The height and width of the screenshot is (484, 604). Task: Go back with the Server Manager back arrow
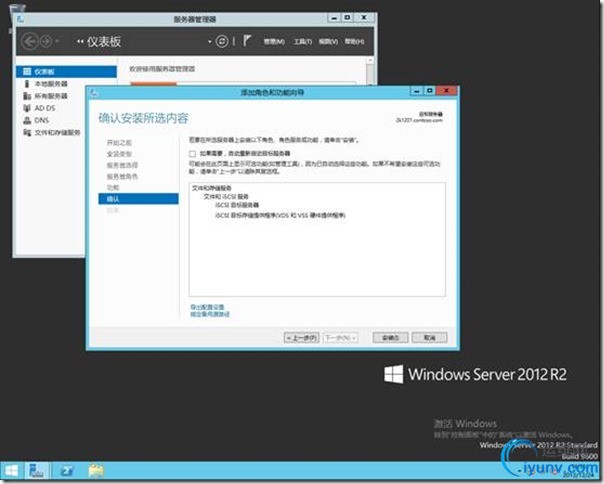point(30,41)
